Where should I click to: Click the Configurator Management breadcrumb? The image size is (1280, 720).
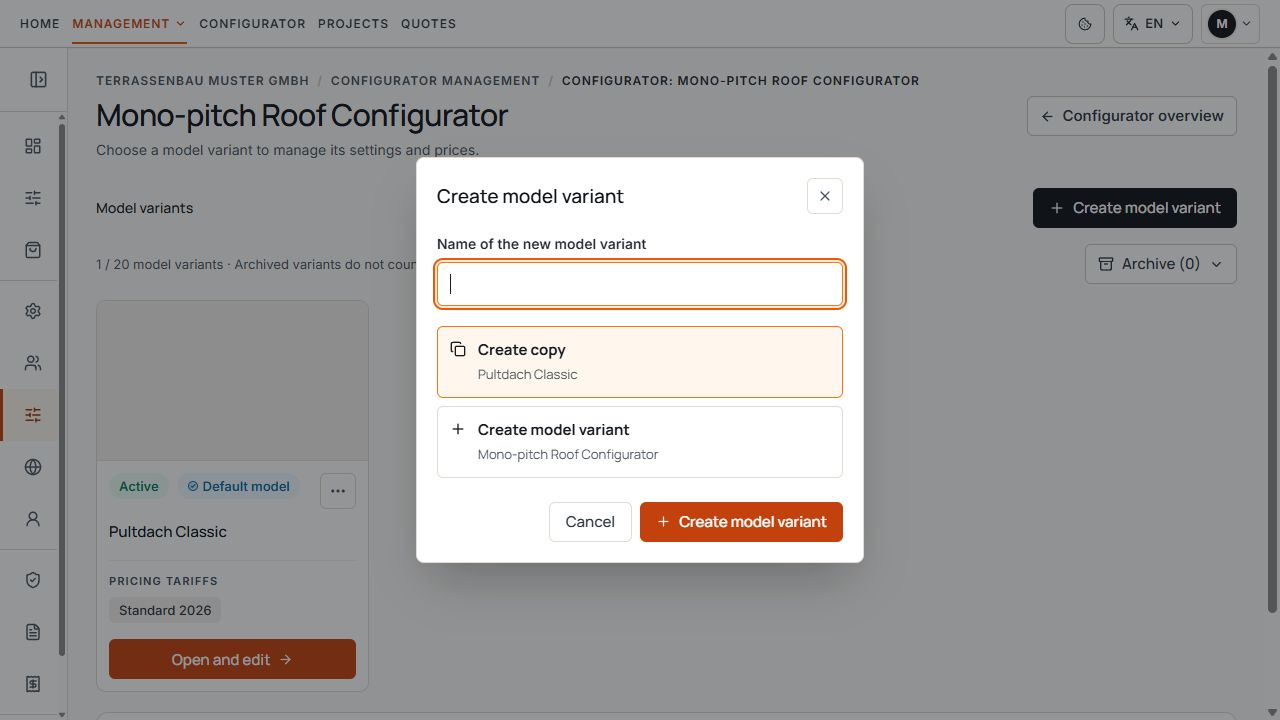coord(435,80)
